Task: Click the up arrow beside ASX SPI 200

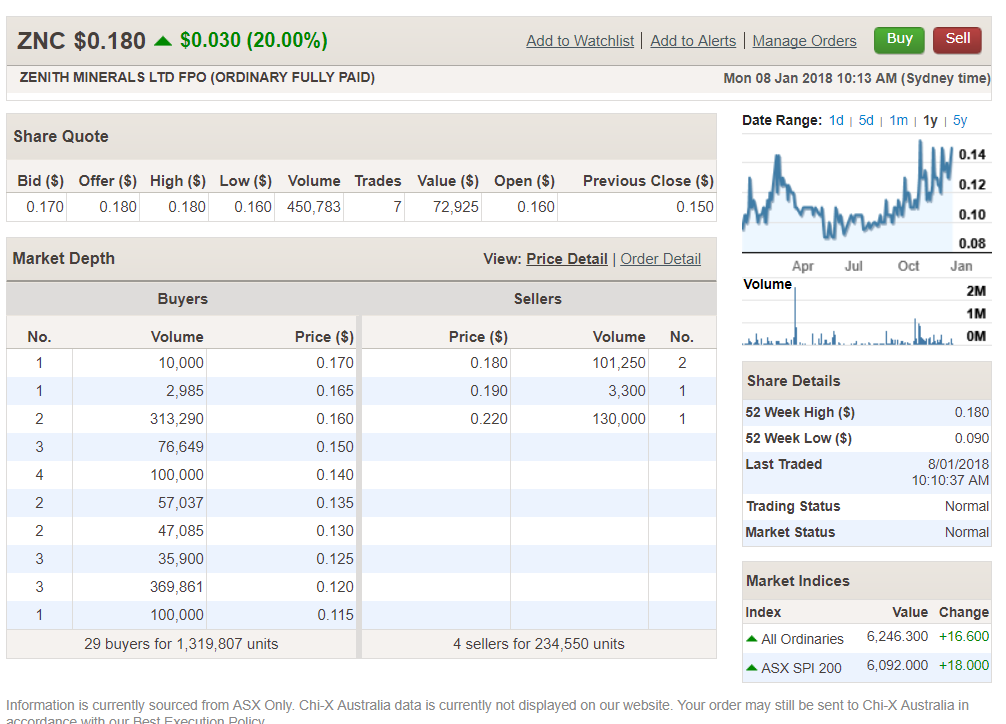Action: point(752,668)
